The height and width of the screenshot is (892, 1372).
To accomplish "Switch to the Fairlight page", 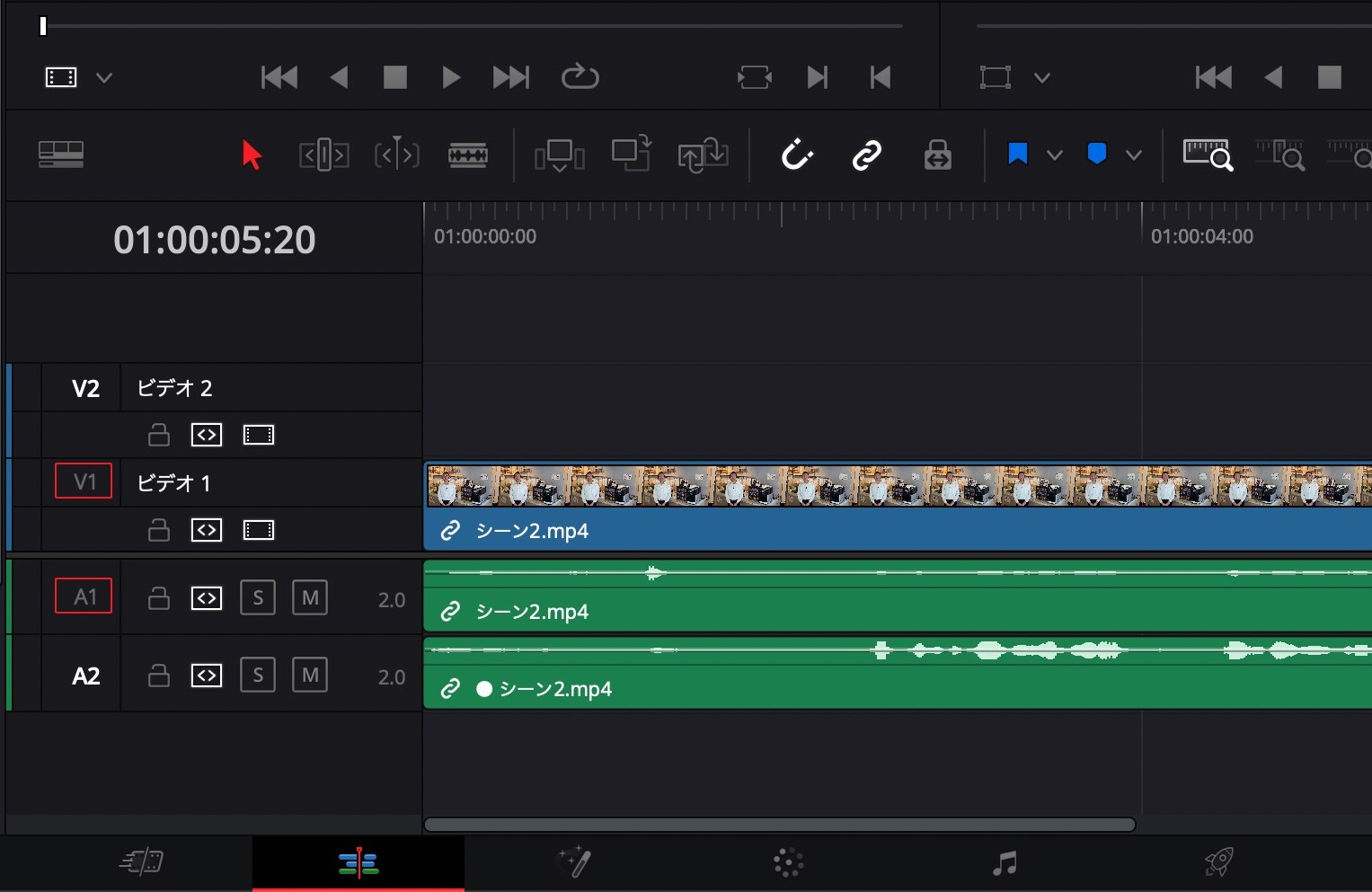I will coord(1003,862).
